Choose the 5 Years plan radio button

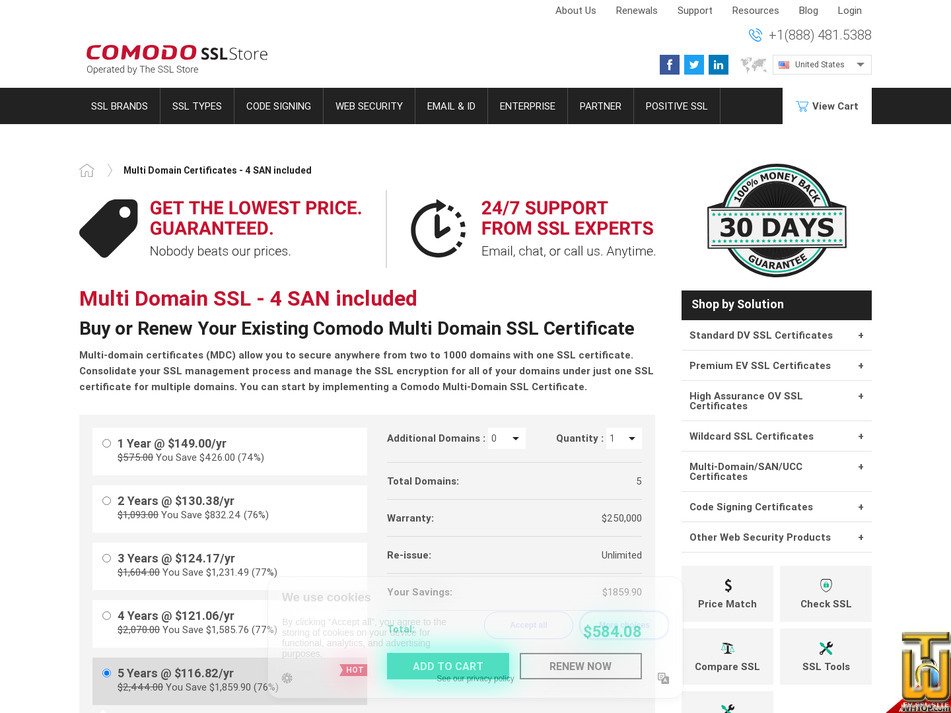point(107,672)
